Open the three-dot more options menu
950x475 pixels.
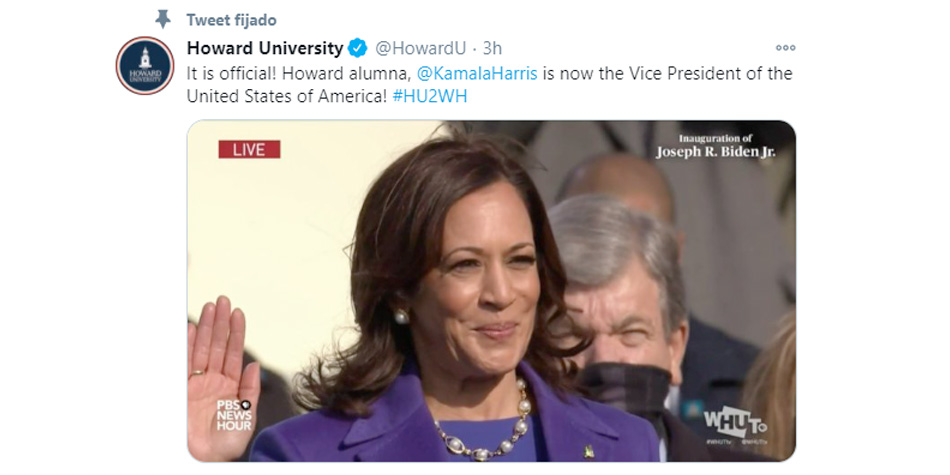(785, 48)
